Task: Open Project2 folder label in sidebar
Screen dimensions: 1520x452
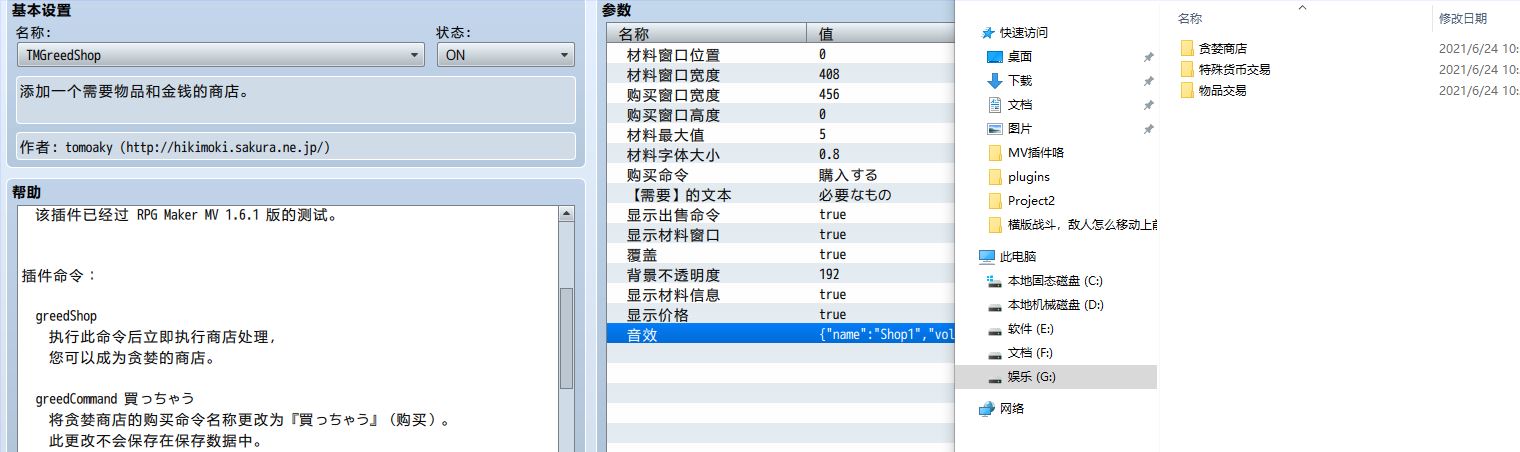Action: (1031, 201)
